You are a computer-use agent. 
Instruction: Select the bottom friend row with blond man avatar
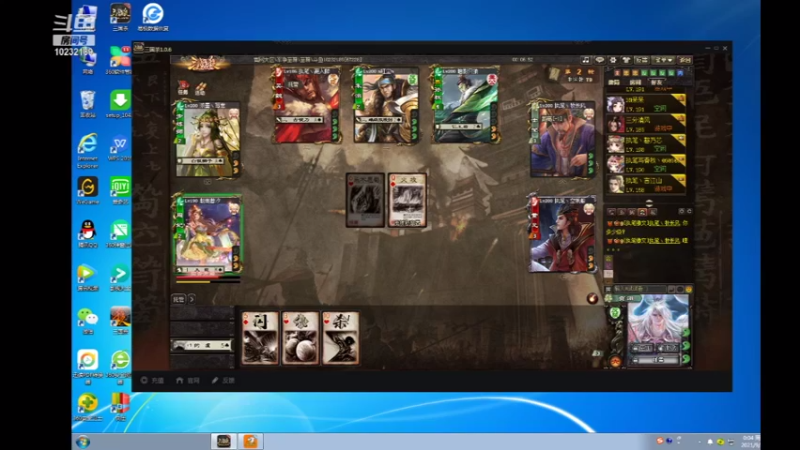[x=646, y=183]
